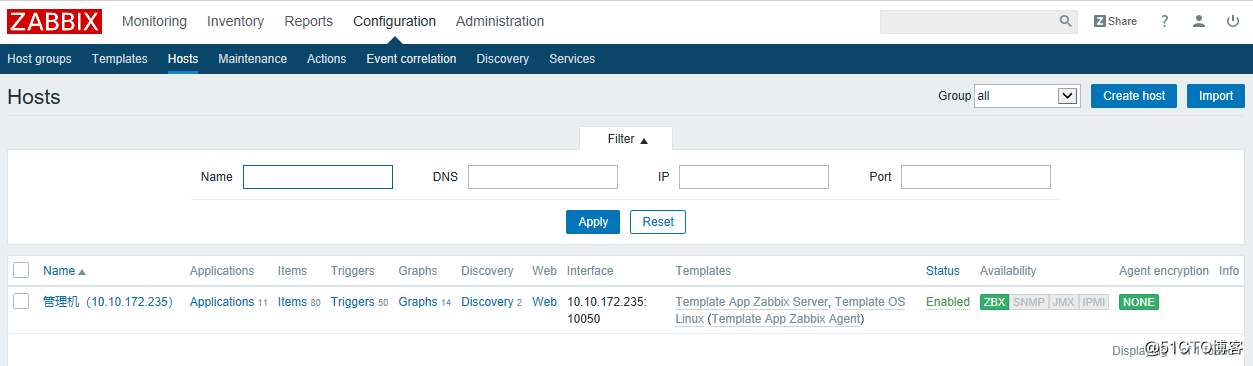Open Template App Zabbix Agent link
Screen dimensions: 1253x366
click(x=787, y=319)
